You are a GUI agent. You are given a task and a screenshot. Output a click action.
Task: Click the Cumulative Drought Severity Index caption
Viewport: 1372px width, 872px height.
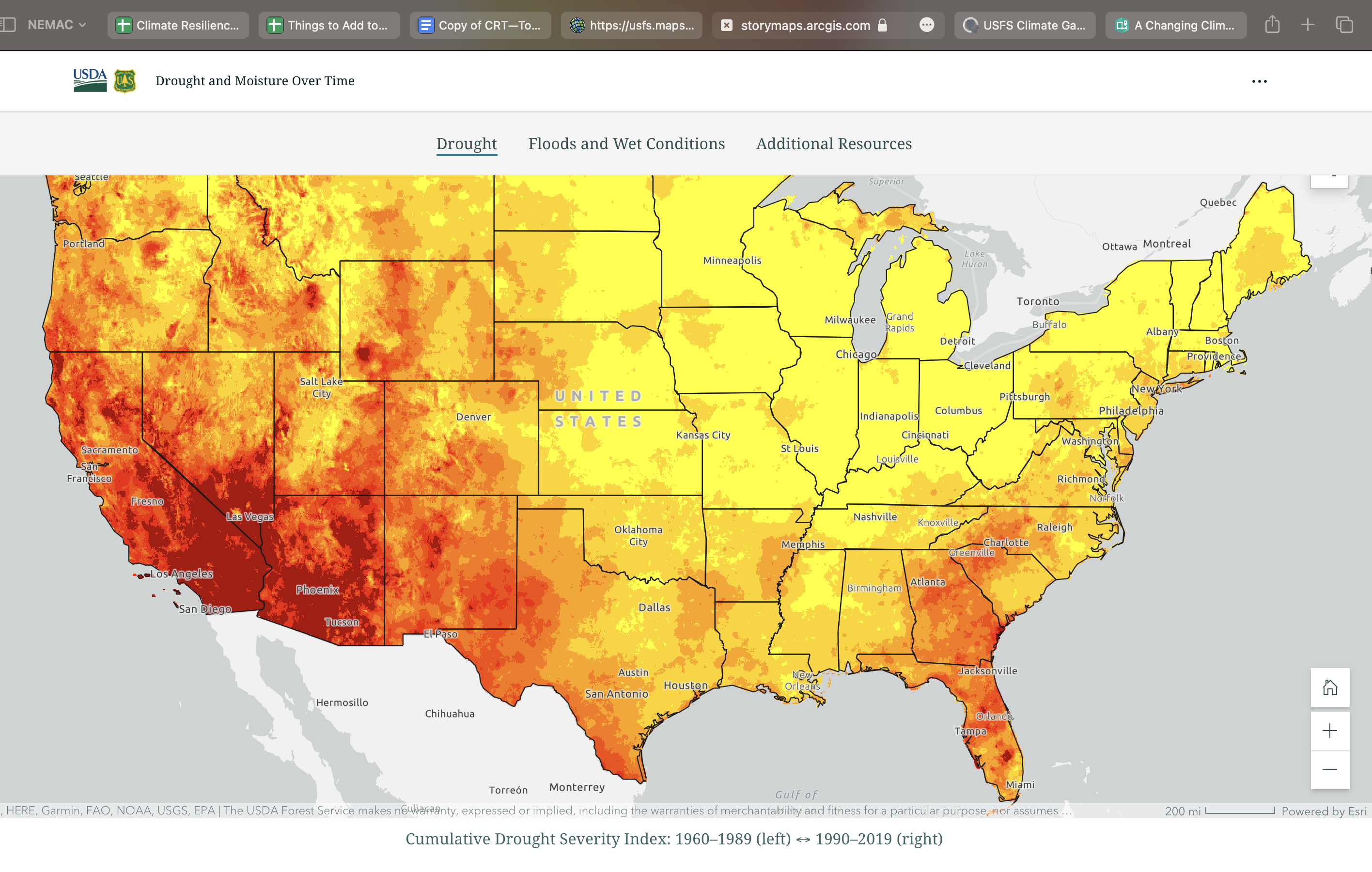pyautogui.click(x=674, y=839)
